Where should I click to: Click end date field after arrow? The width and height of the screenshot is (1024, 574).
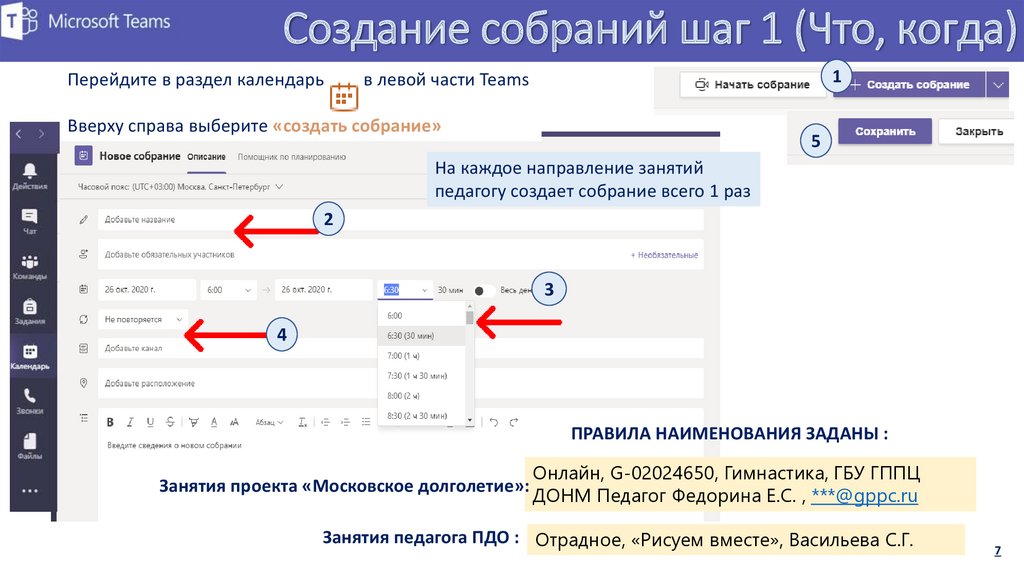pyautogui.click(x=323, y=290)
